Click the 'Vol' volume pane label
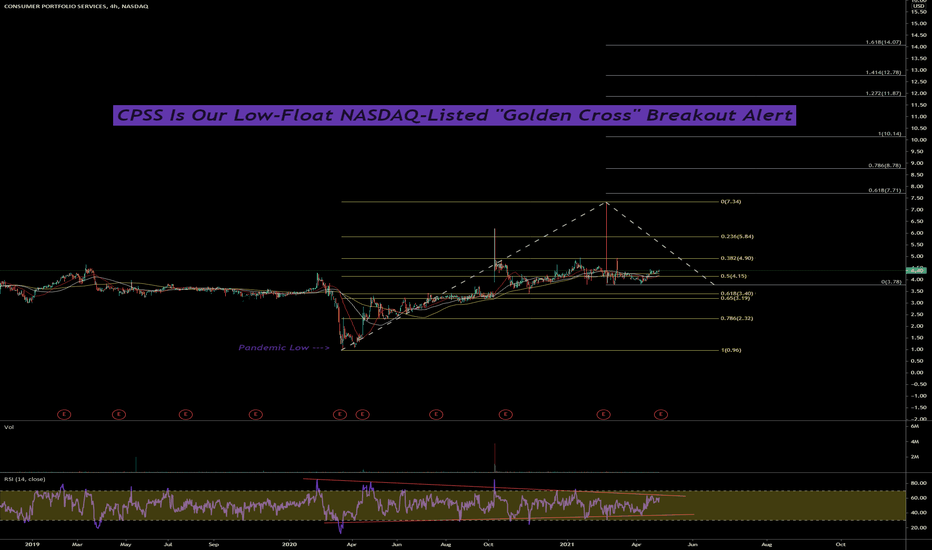The width and height of the screenshot is (932, 550). (9, 427)
